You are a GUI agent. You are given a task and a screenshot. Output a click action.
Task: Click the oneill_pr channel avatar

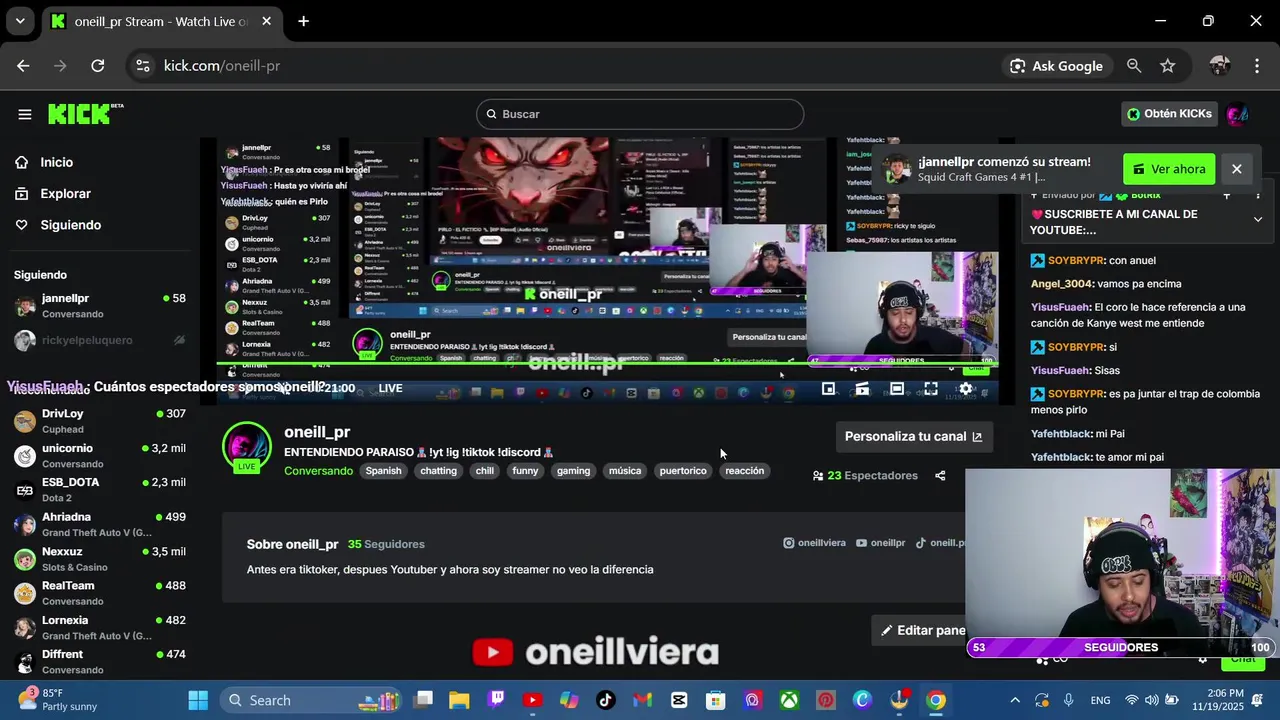point(247,447)
